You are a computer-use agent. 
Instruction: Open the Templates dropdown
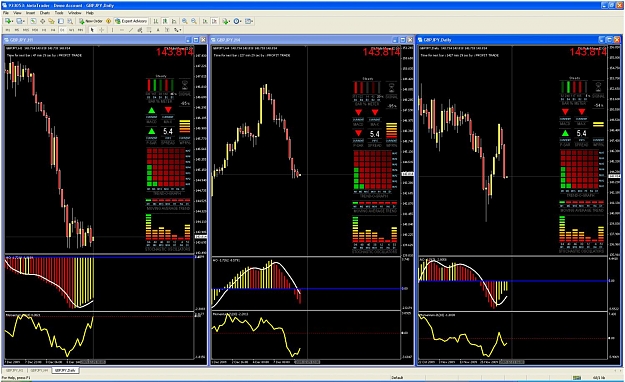point(249,21)
